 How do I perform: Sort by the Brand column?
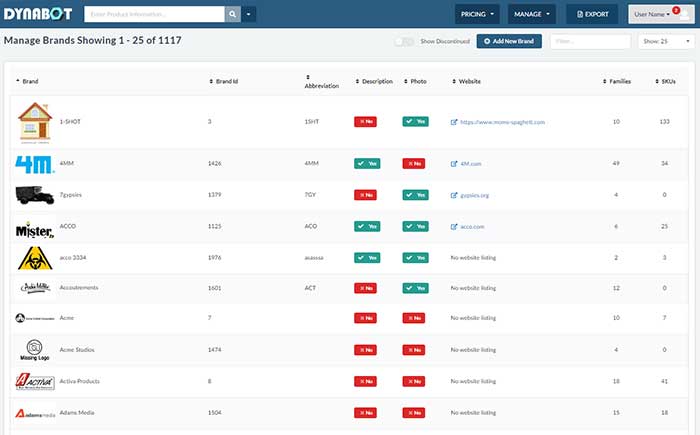(27, 81)
